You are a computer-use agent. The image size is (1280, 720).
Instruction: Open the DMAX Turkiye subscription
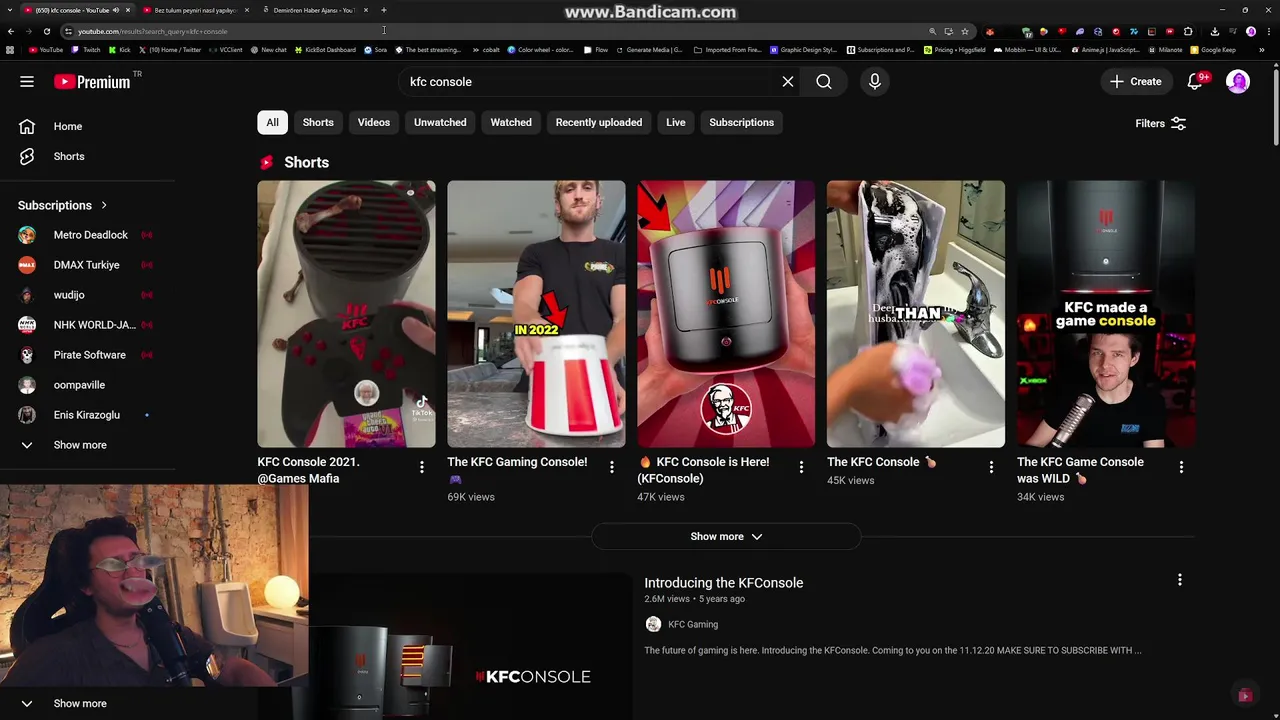pos(88,265)
